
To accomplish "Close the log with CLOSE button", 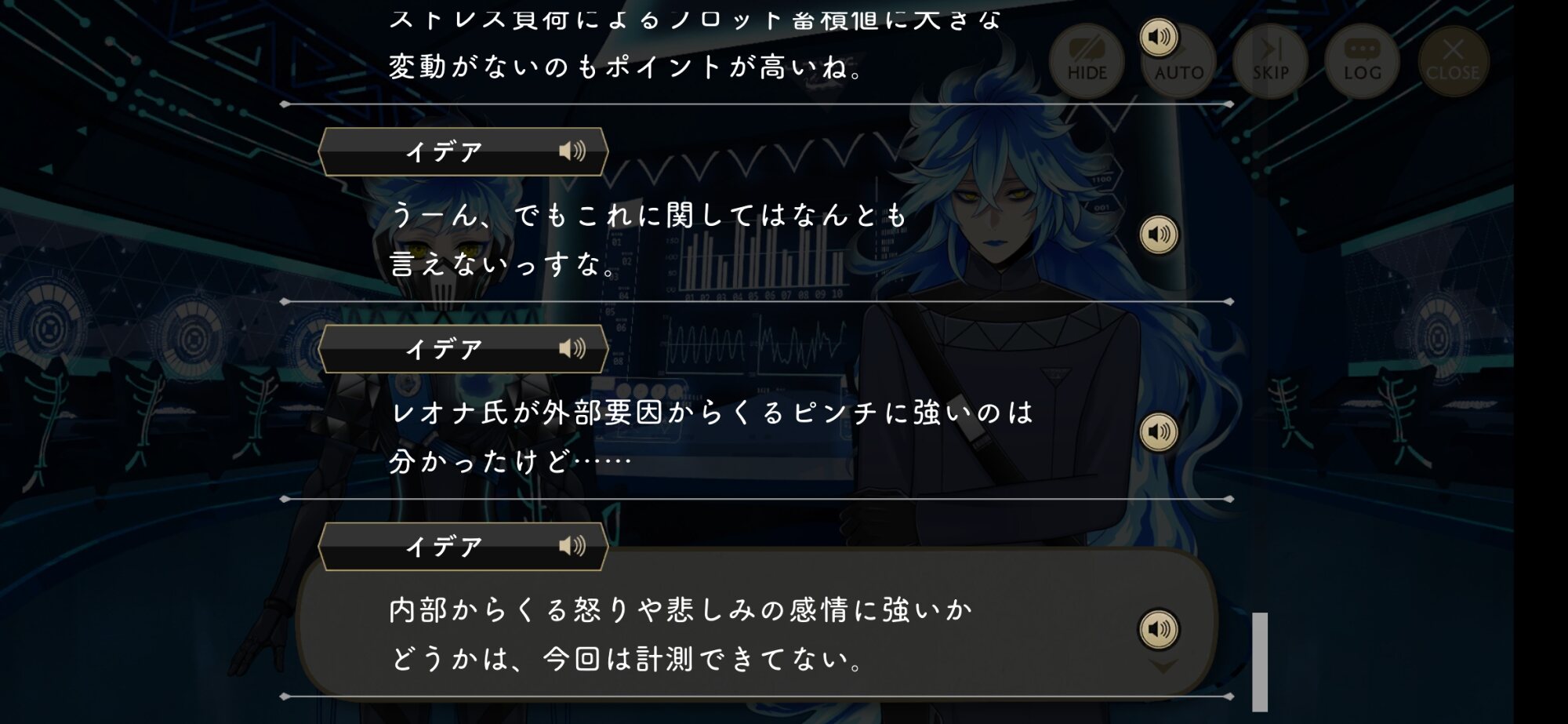I will (1453, 60).
